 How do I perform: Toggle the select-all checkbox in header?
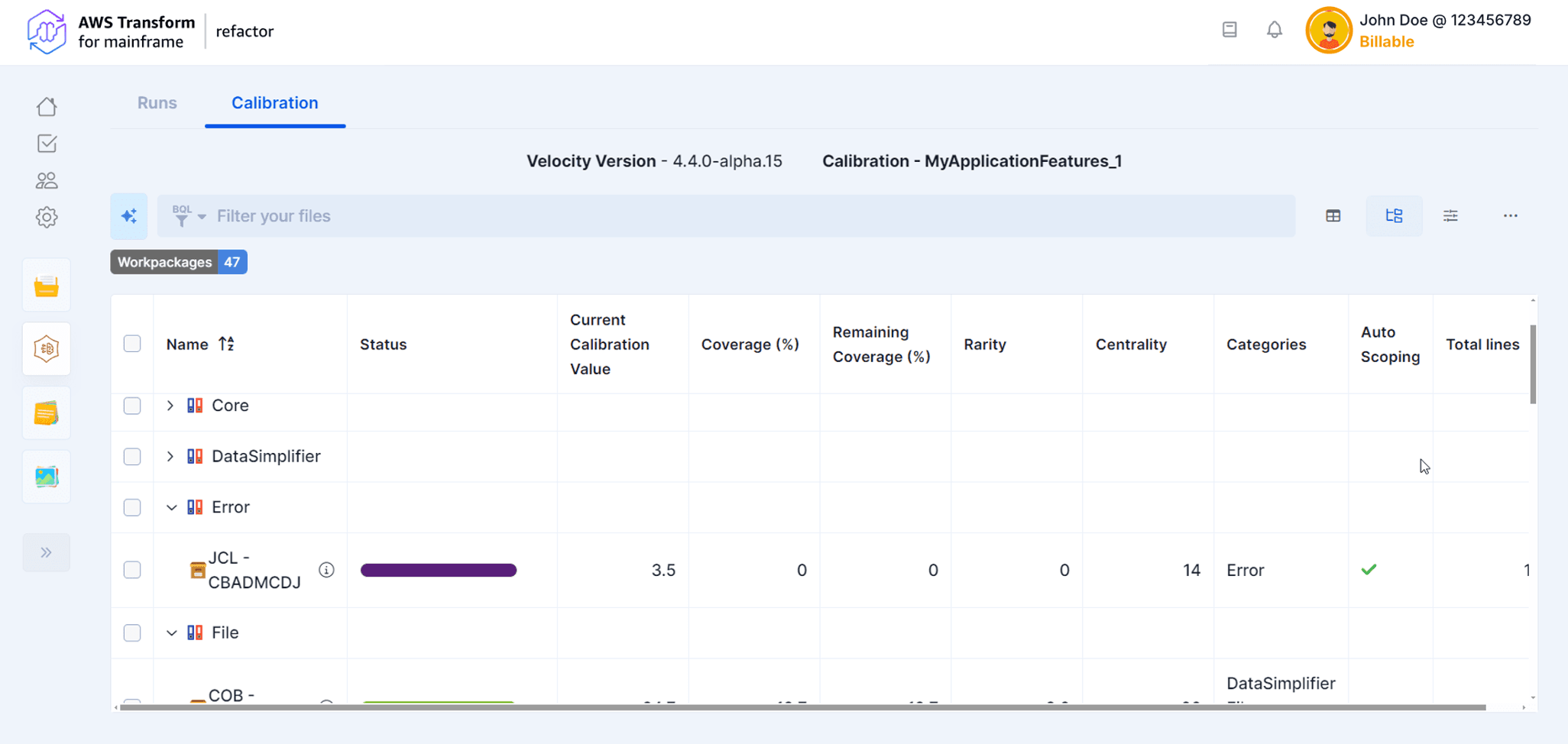pos(132,344)
